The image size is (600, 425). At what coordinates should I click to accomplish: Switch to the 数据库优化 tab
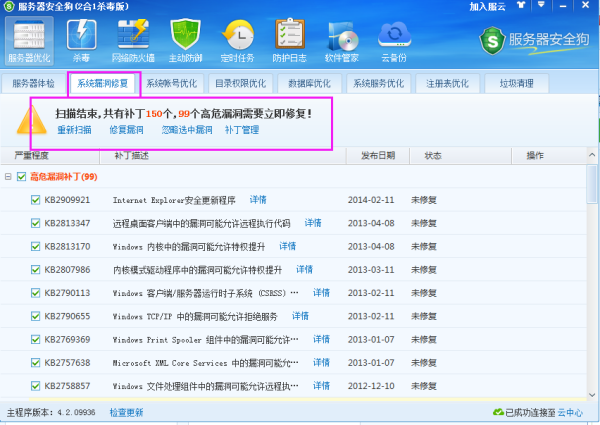309,83
